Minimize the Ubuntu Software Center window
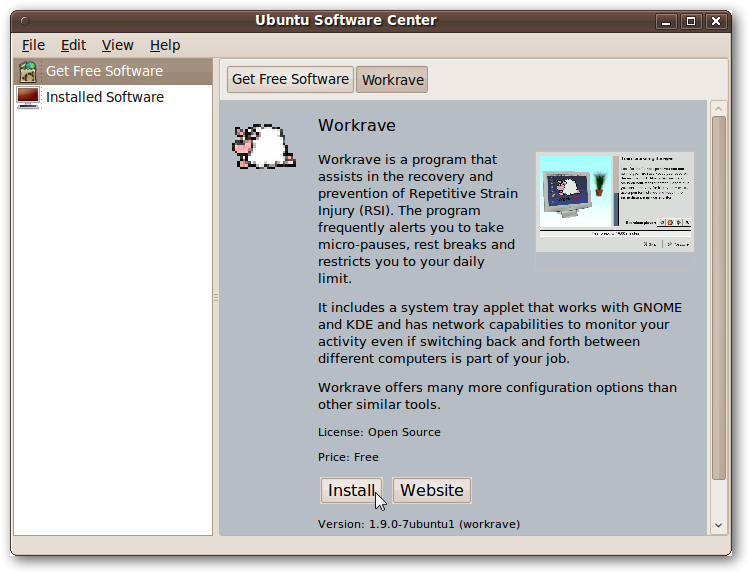The width and height of the screenshot is (750, 574). [666, 22]
